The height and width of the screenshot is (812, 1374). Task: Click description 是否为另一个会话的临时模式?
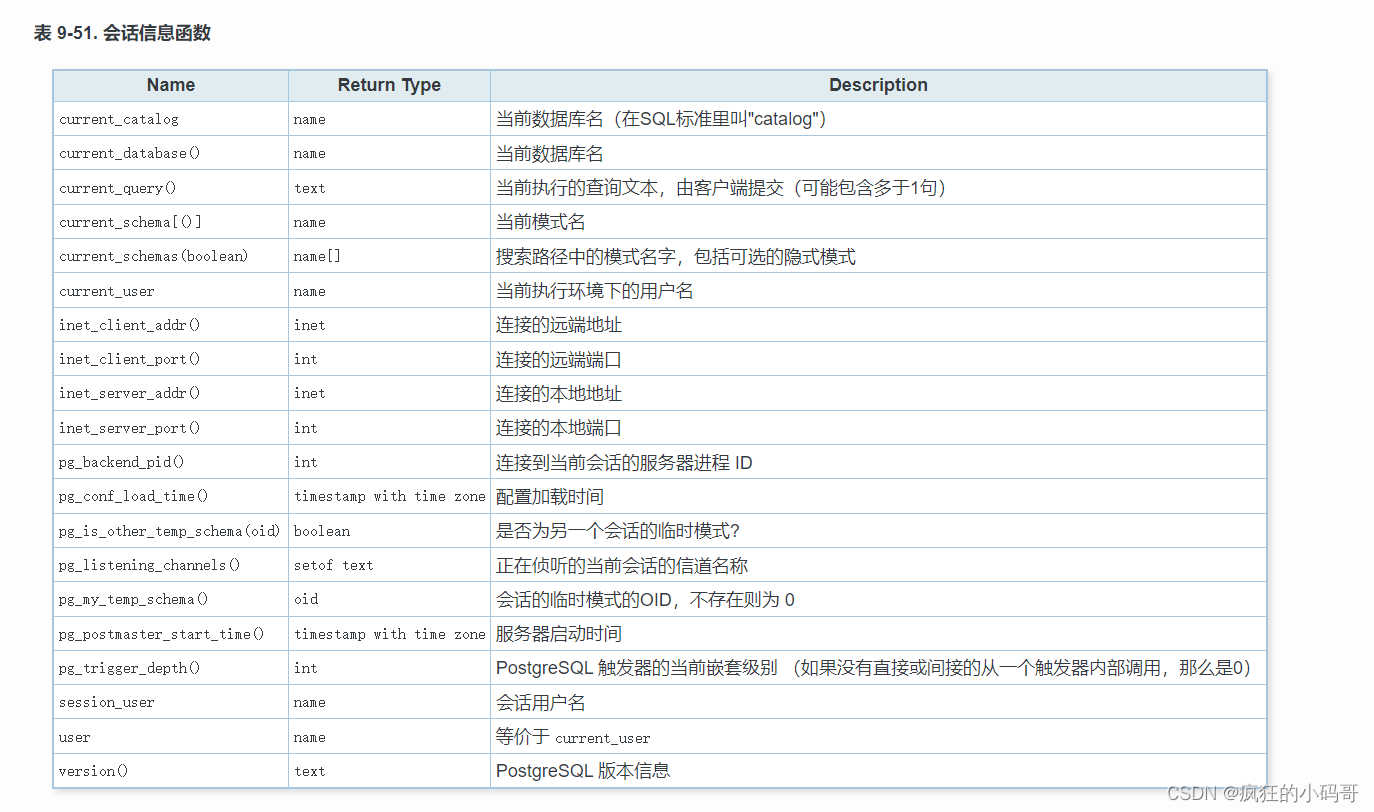tap(618, 531)
